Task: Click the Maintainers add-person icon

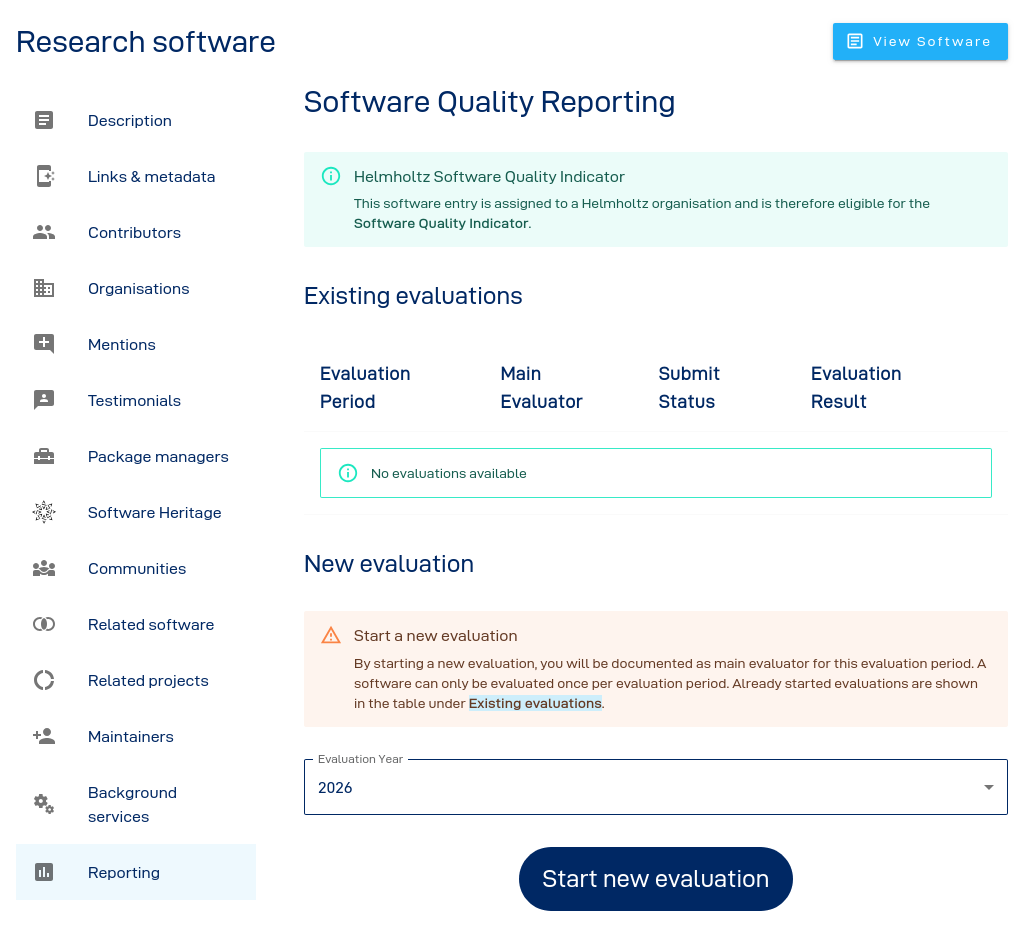Action: 44,736
